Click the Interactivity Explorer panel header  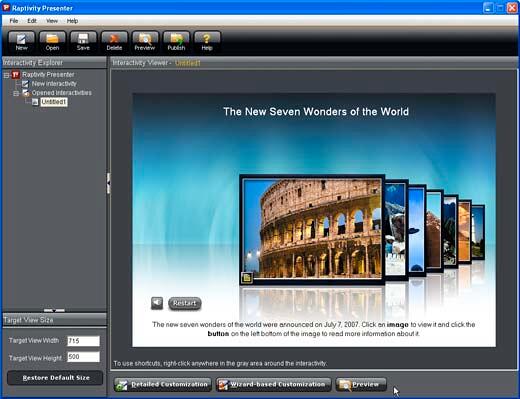click(54, 63)
